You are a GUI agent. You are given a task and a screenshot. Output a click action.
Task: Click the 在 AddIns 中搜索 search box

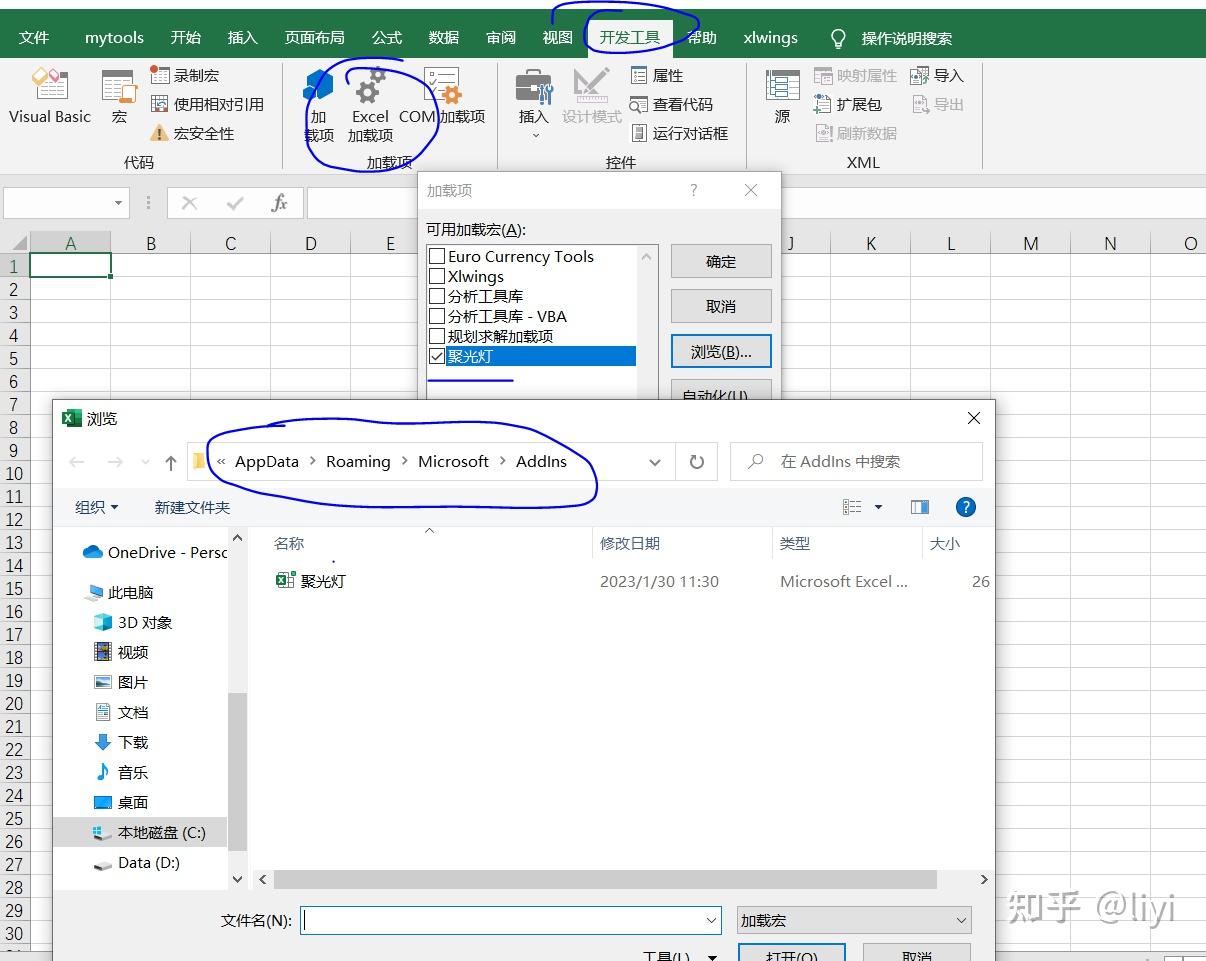coord(857,462)
